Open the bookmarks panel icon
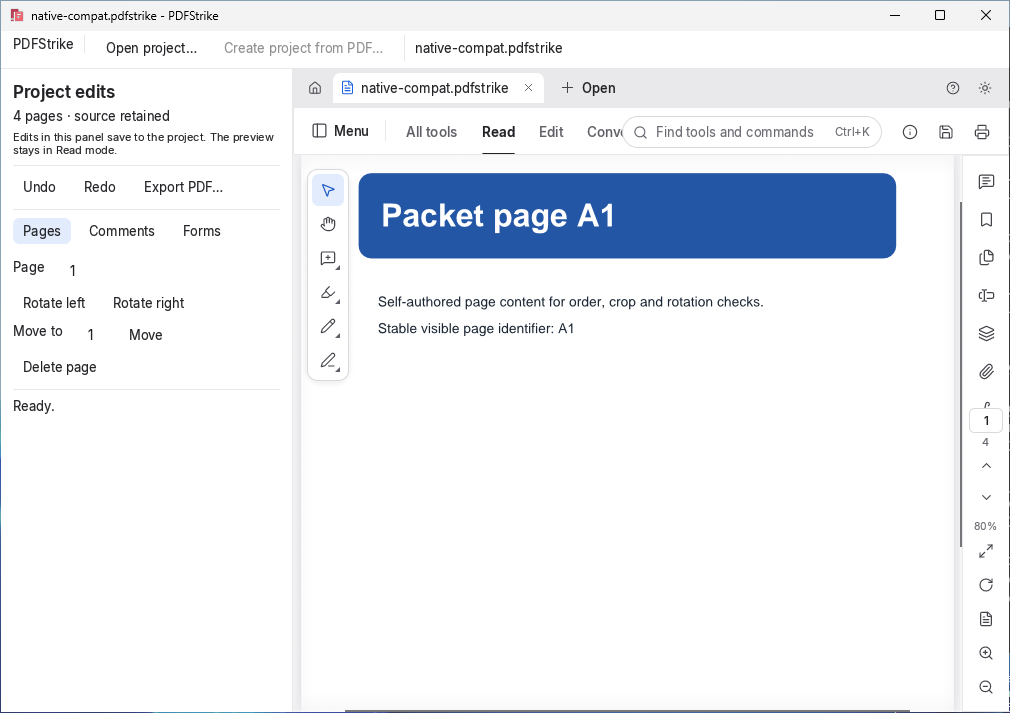The image size is (1010, 713). click(x=986, y=220)
